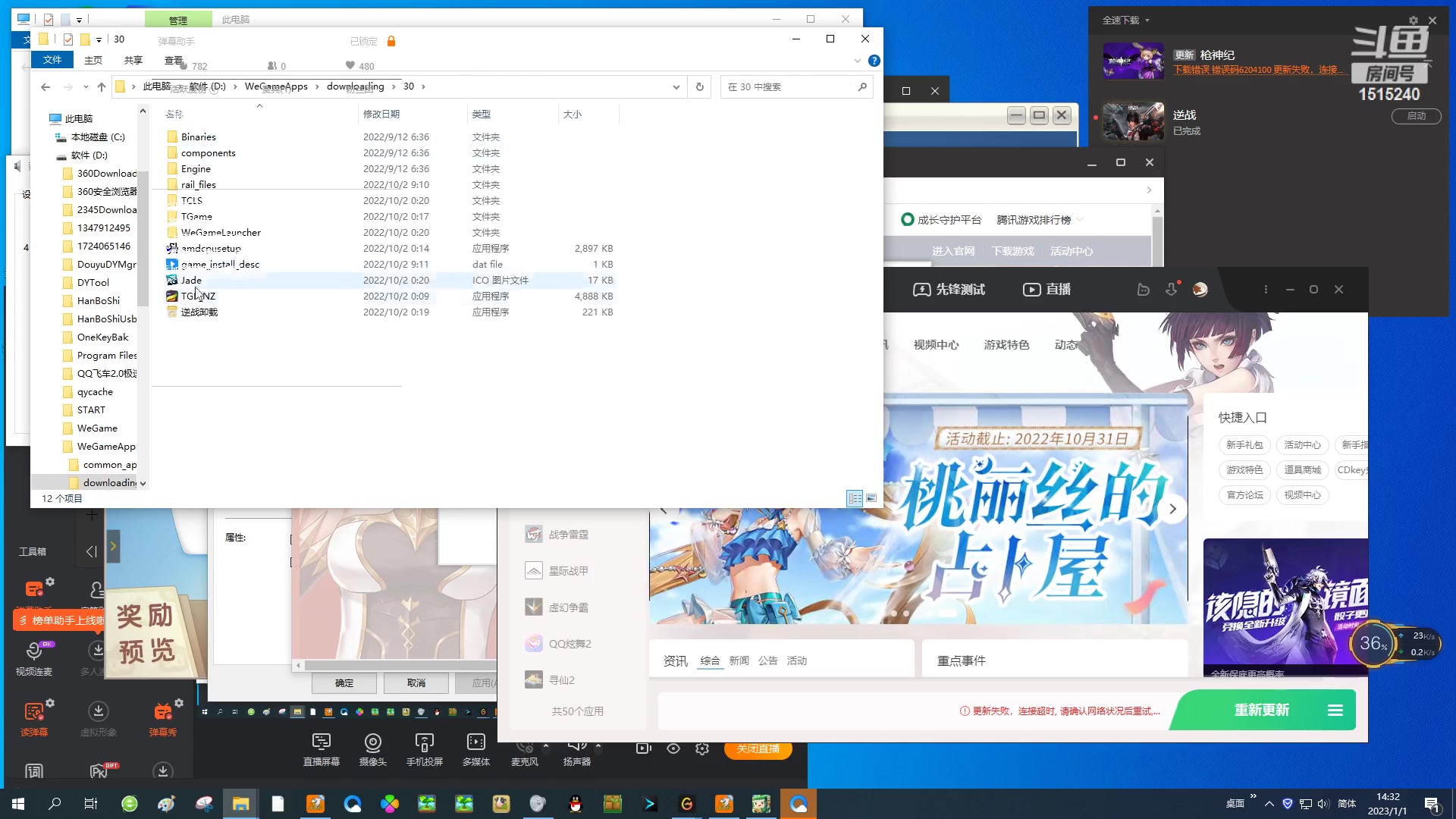Open the 文件 tab in Explorer ribbon
Screen dimensions: 1456x819
[52, 60]
